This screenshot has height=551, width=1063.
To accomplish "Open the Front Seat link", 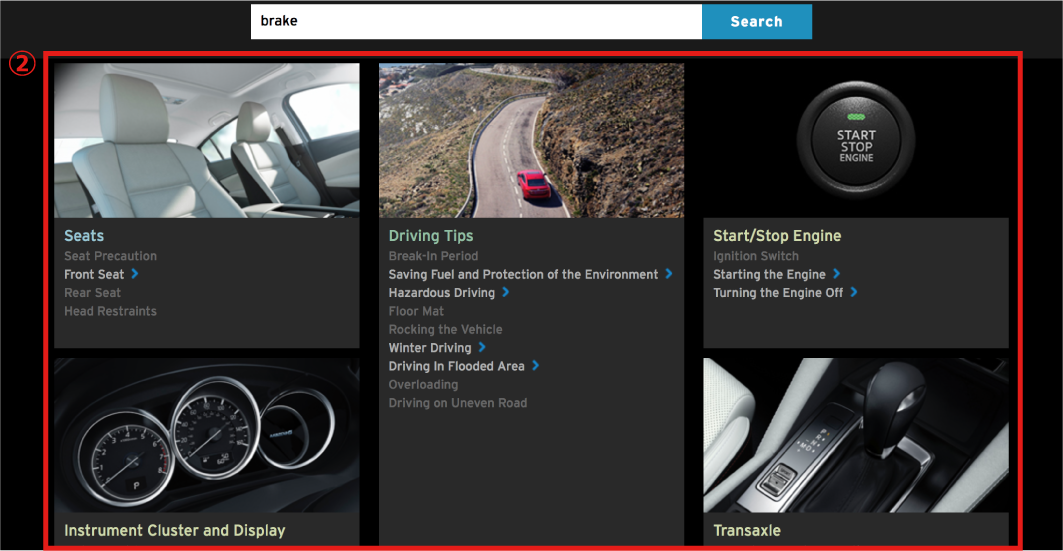I will (94, 275).
